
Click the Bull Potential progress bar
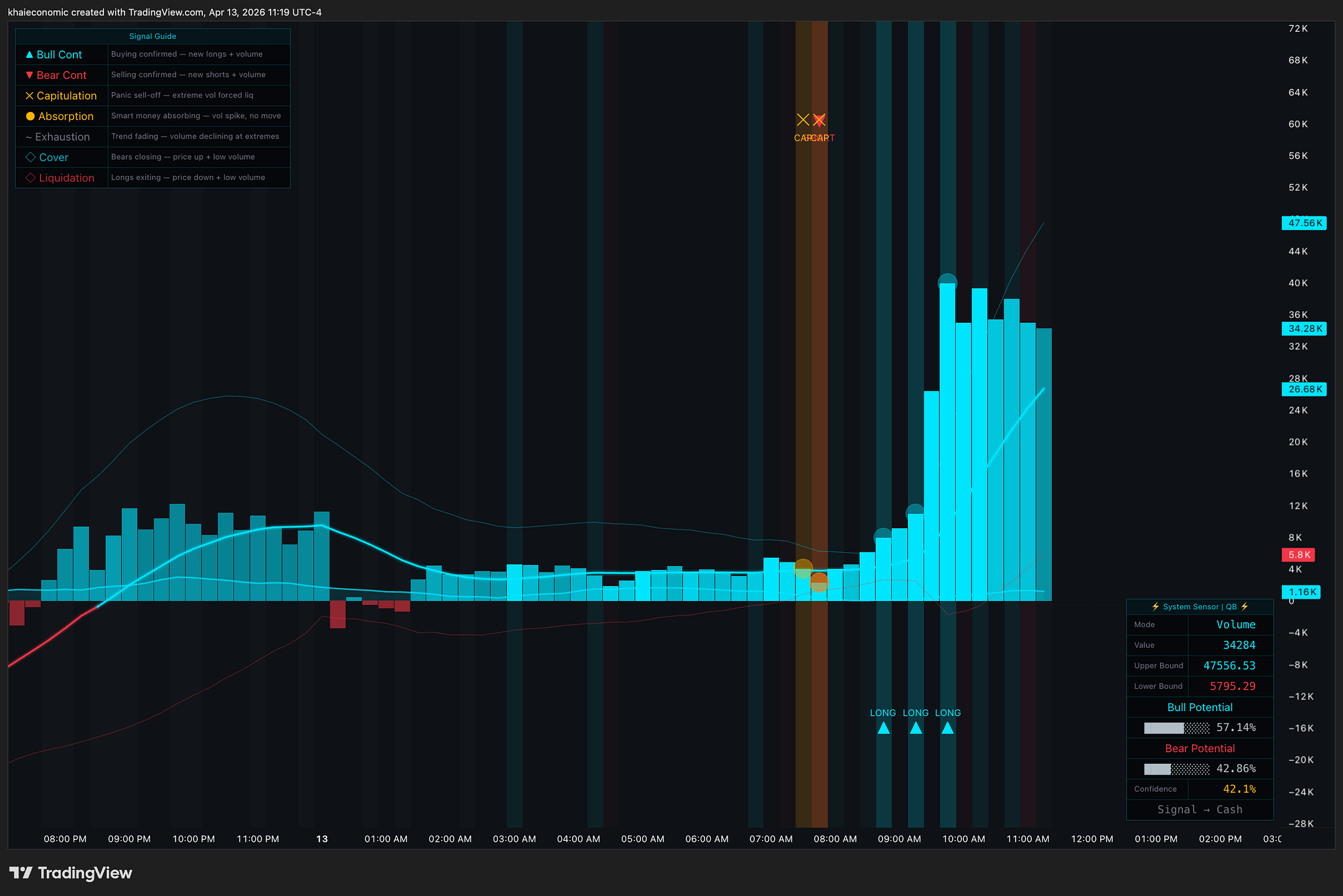(x=1176, y=728)
